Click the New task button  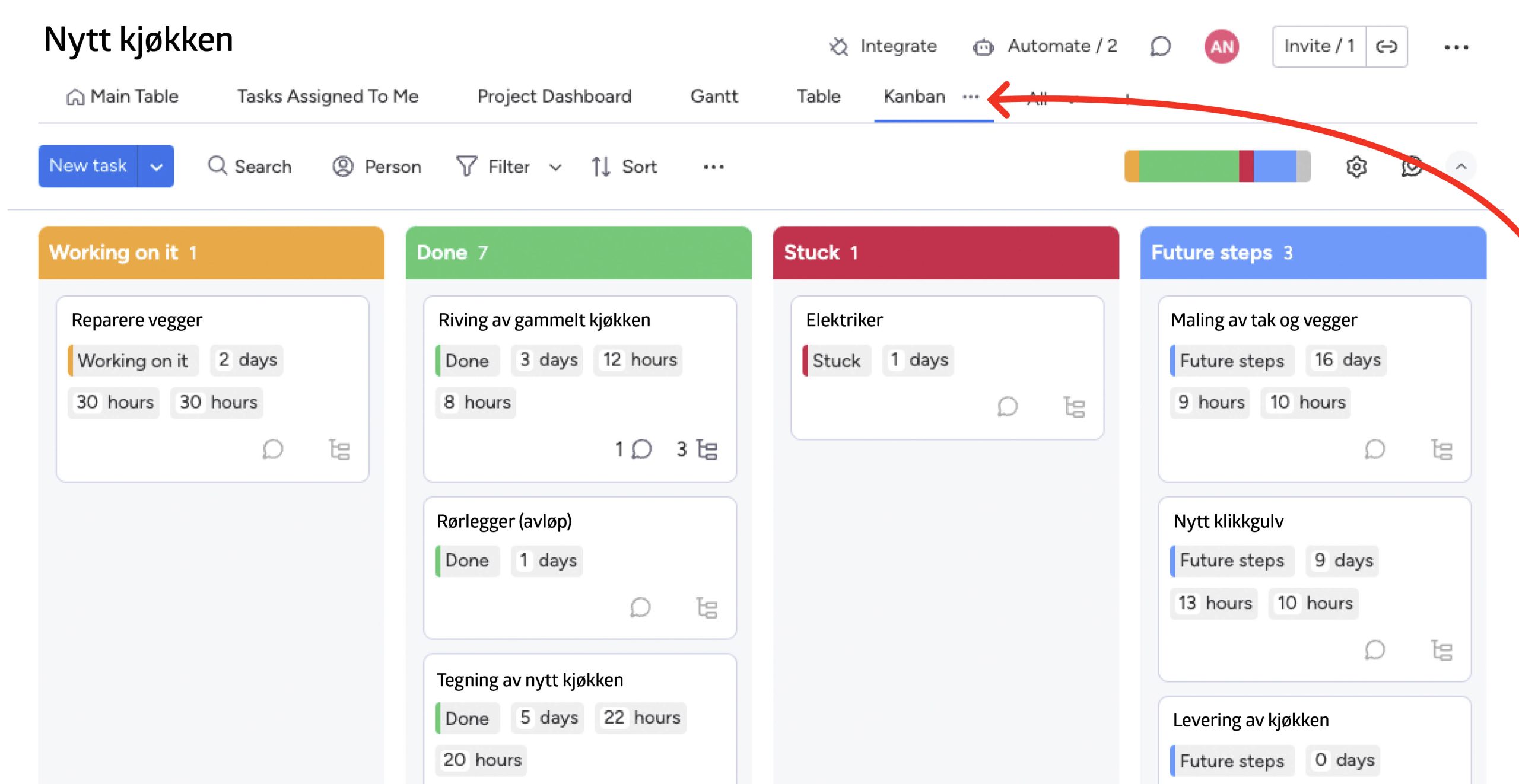[x=88, y=166]
